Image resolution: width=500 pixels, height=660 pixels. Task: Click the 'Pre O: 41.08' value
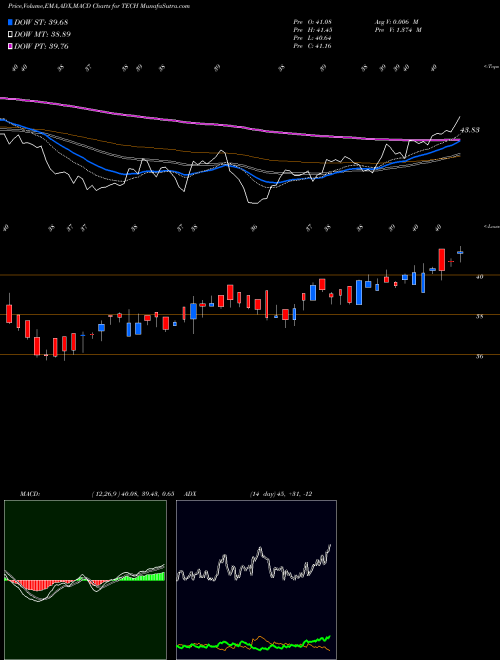(313, 22)
